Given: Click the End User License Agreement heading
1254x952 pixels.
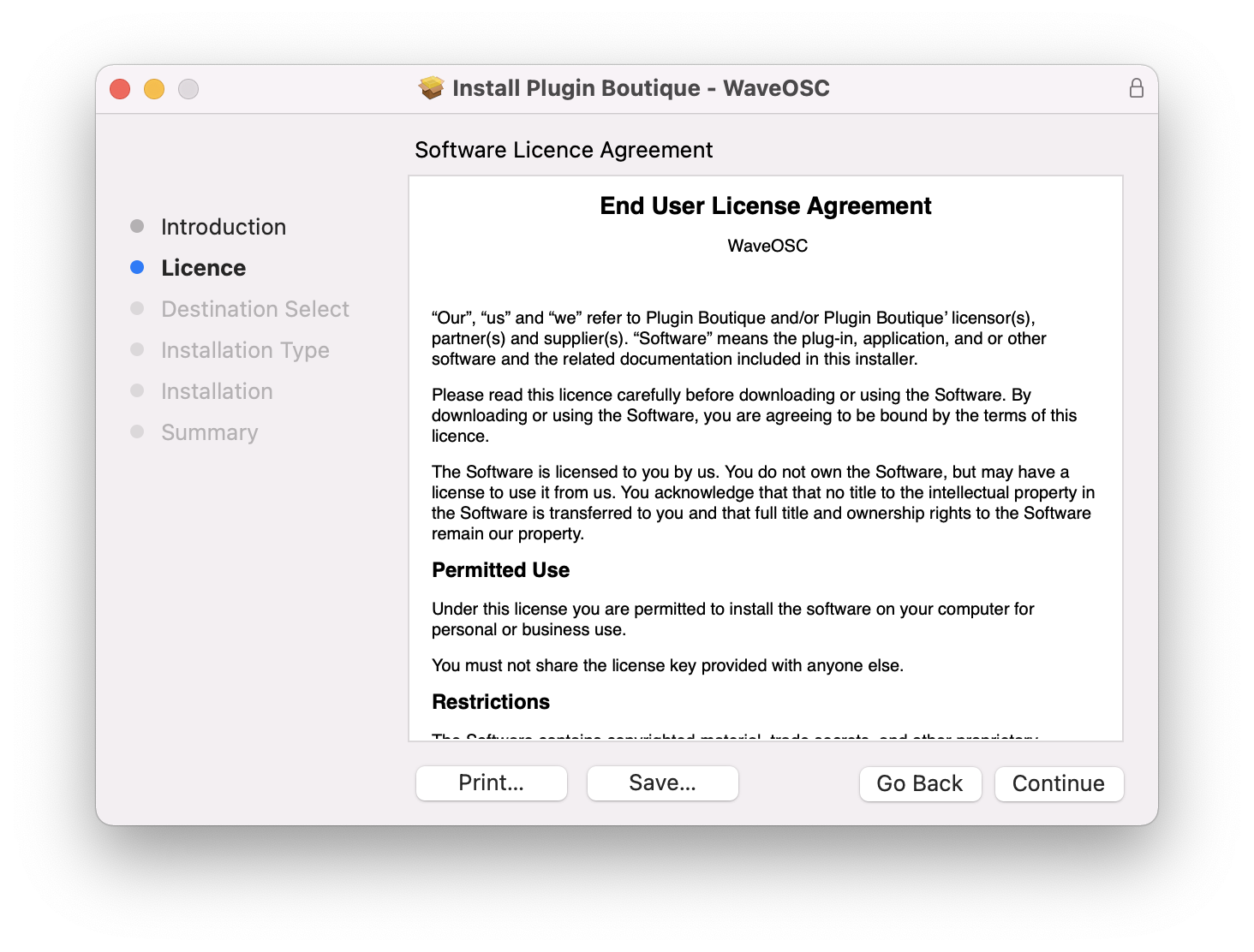Looking at the screenshot, I should pyautogui.click(x=766, y=206).
